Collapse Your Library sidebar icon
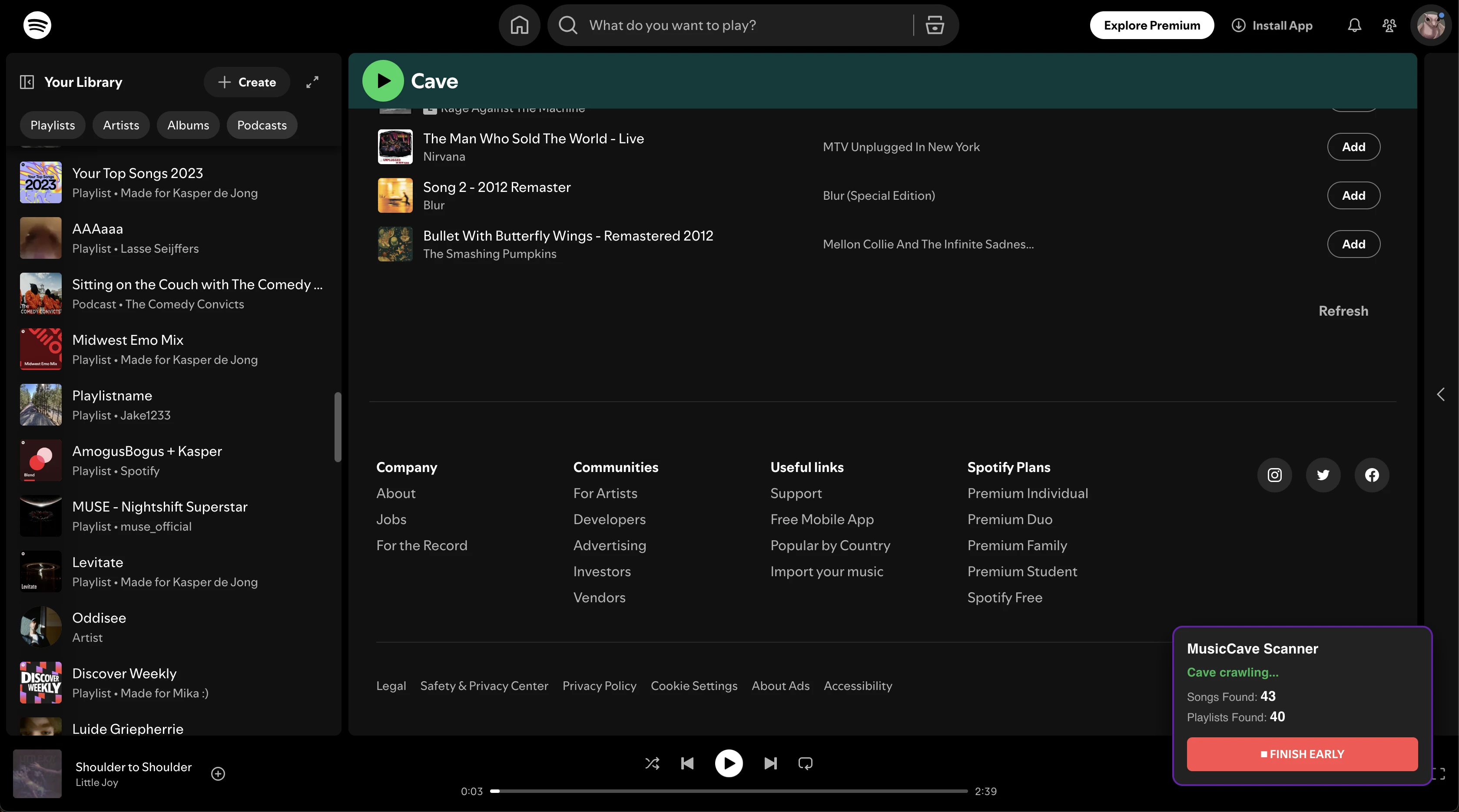1459x812 pixels. pyautogui.click(x=27, y=82)
